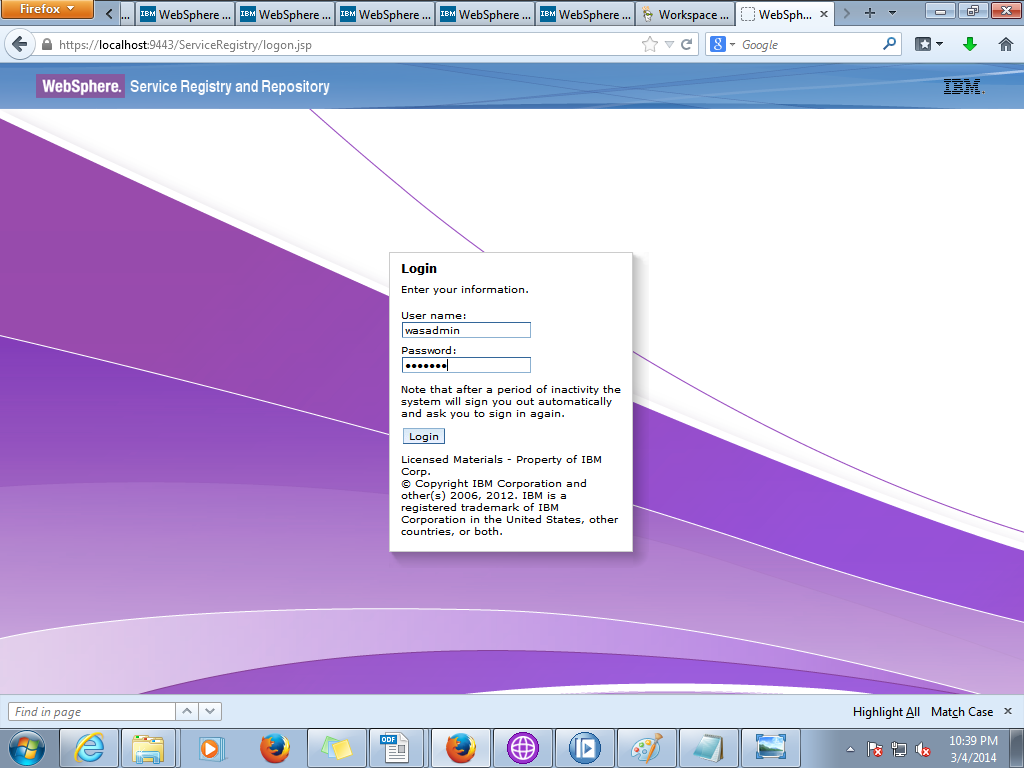Open the Firefox application menu
This screenshot has height=768, width=1024.
[47, 9]
